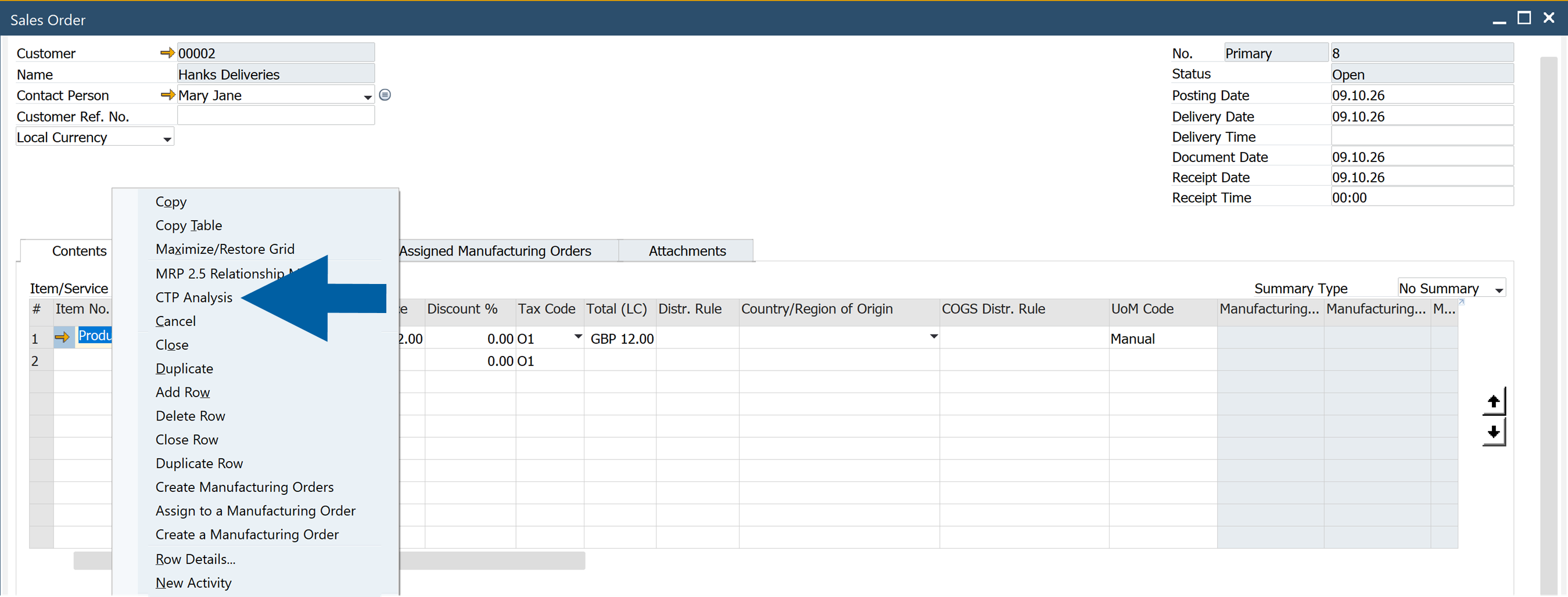Move row down with the down arrow
This screenshot has height=597, width=1568.
click(x=1493, y=432)
